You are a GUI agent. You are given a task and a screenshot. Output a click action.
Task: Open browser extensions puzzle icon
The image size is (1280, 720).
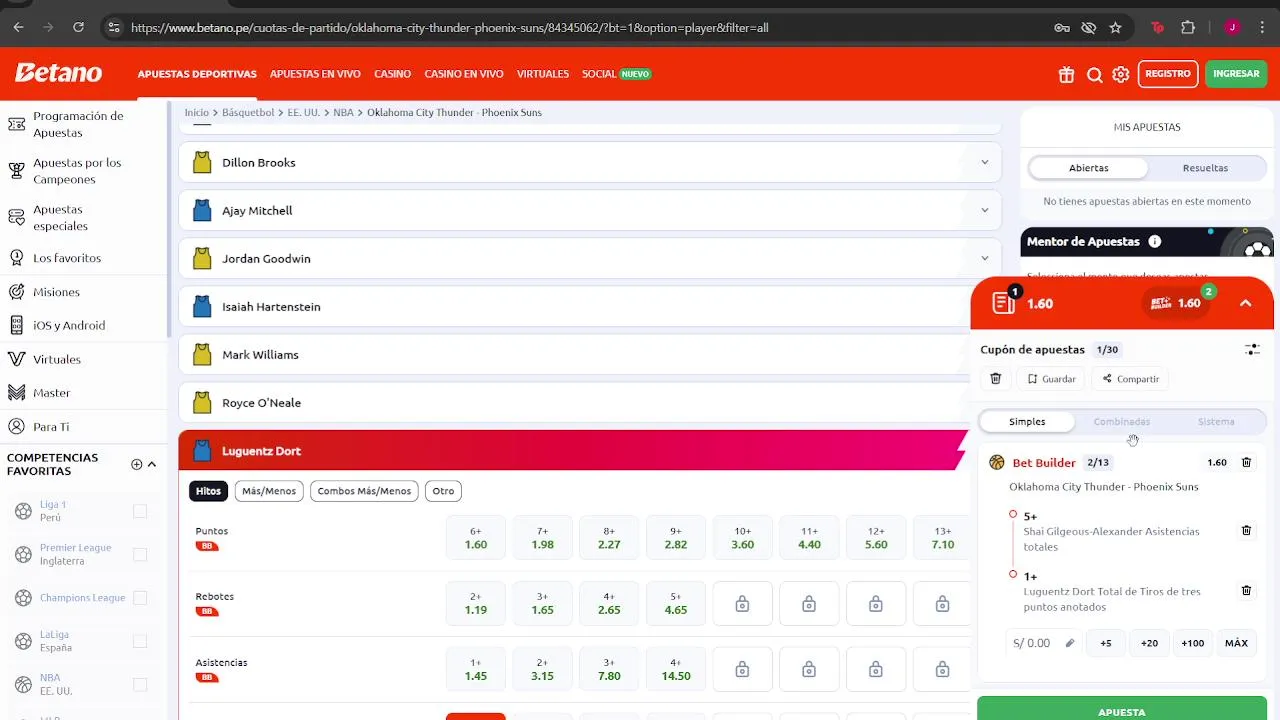coord(1188,28)
